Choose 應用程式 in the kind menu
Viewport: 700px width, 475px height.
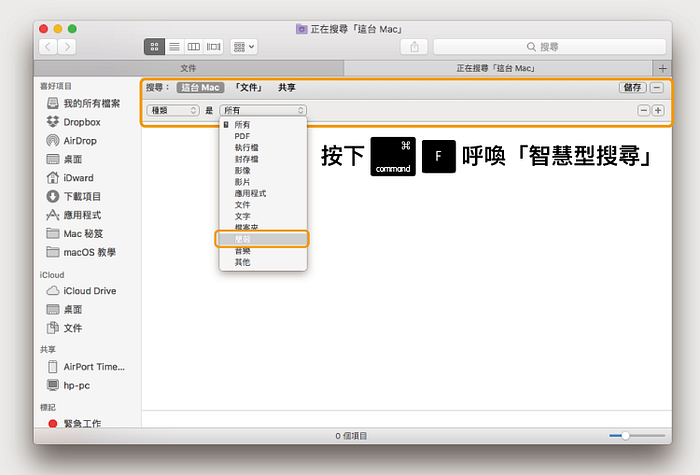tap(263, 193)
